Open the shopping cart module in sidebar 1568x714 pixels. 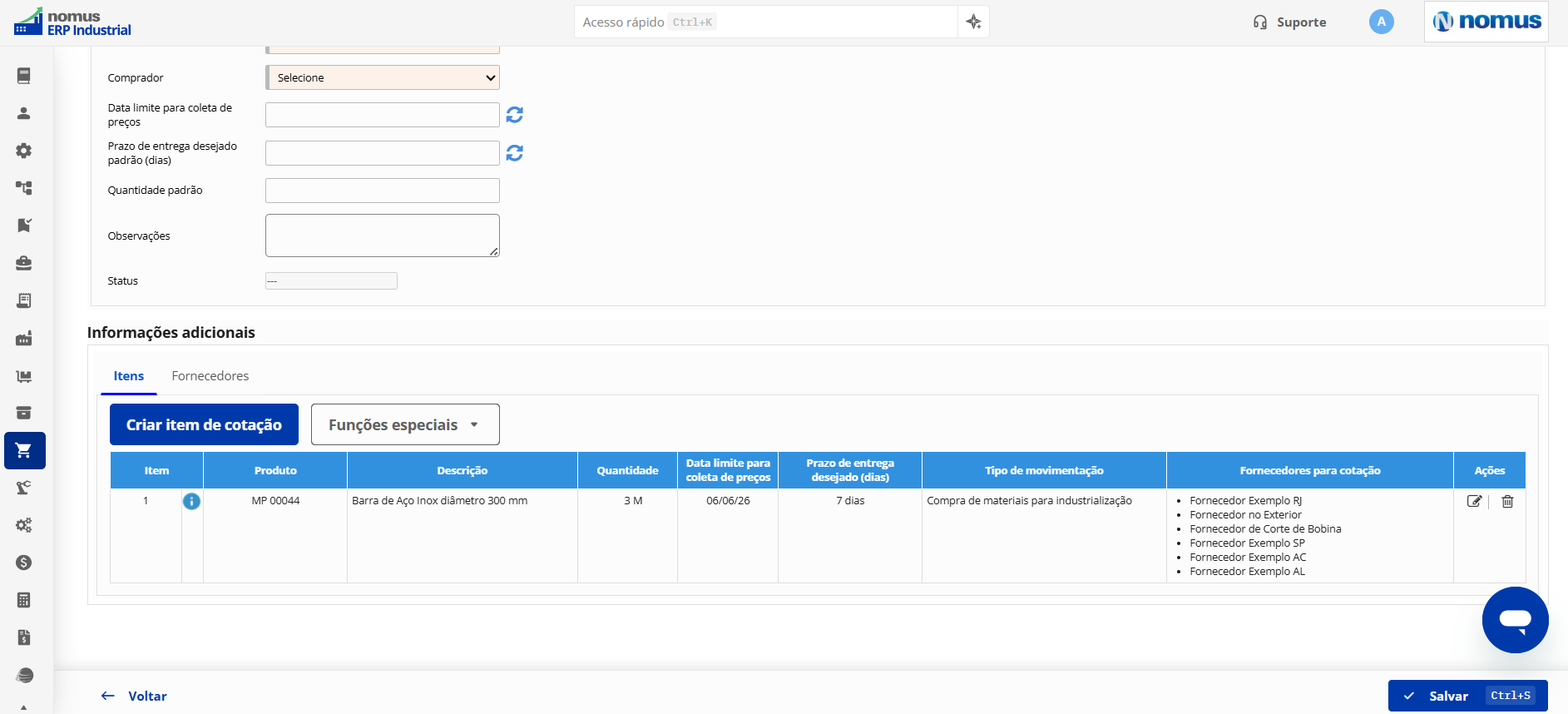click(24, 450)
